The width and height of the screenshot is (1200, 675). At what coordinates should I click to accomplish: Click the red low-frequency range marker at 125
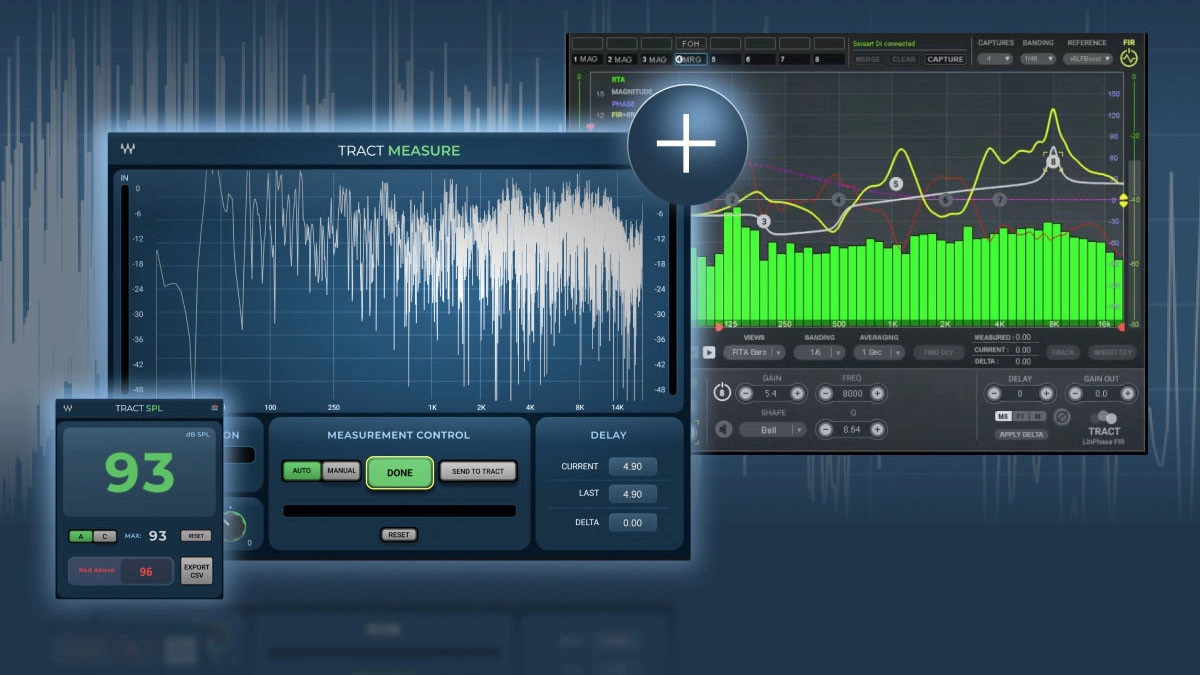[719, 327]
